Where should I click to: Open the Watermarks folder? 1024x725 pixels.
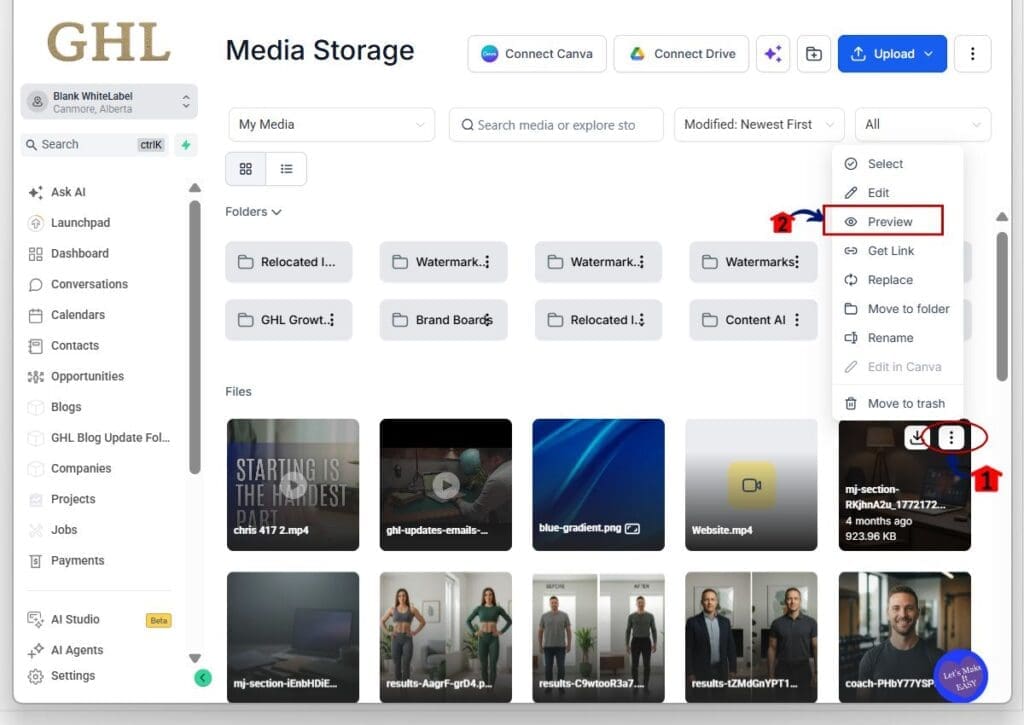(x=753, y=262)
